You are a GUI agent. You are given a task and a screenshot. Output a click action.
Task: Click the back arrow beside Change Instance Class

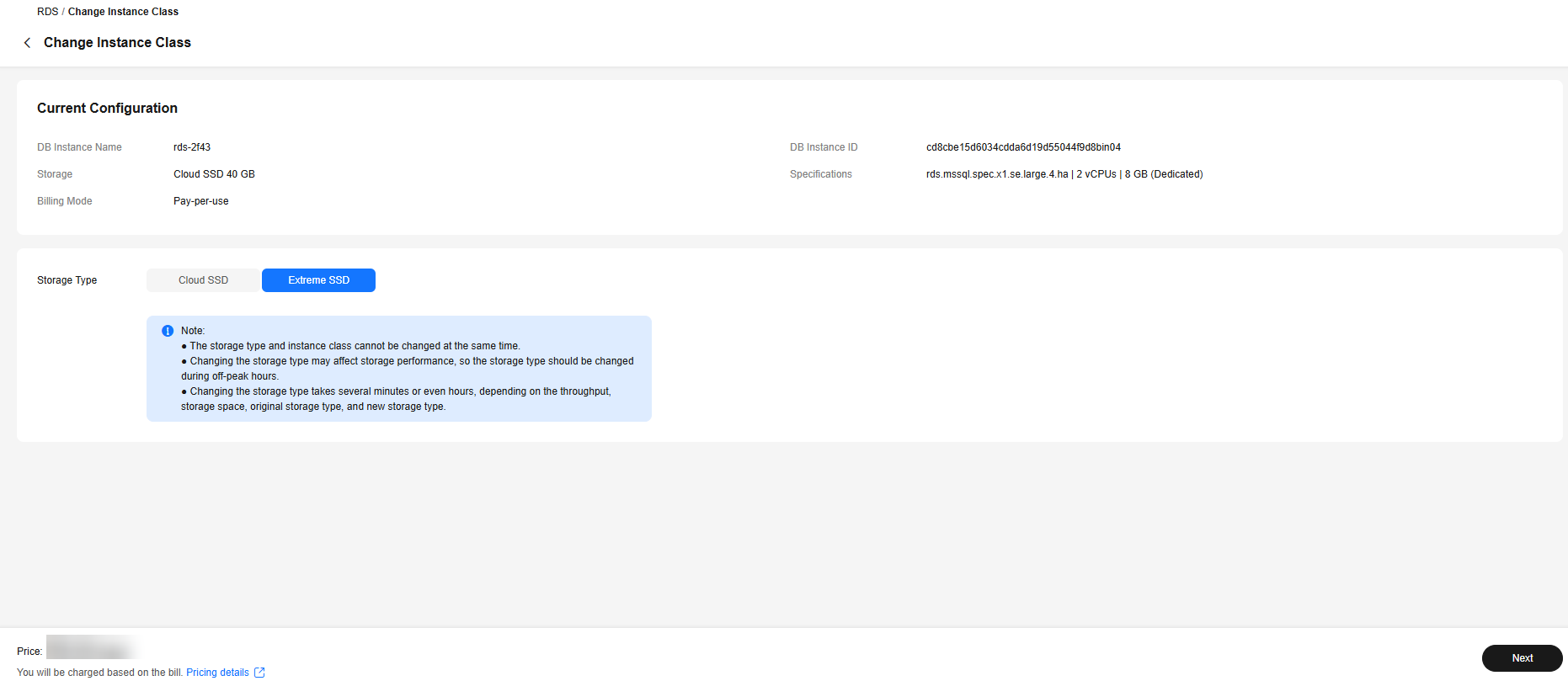tap(27, 43)
